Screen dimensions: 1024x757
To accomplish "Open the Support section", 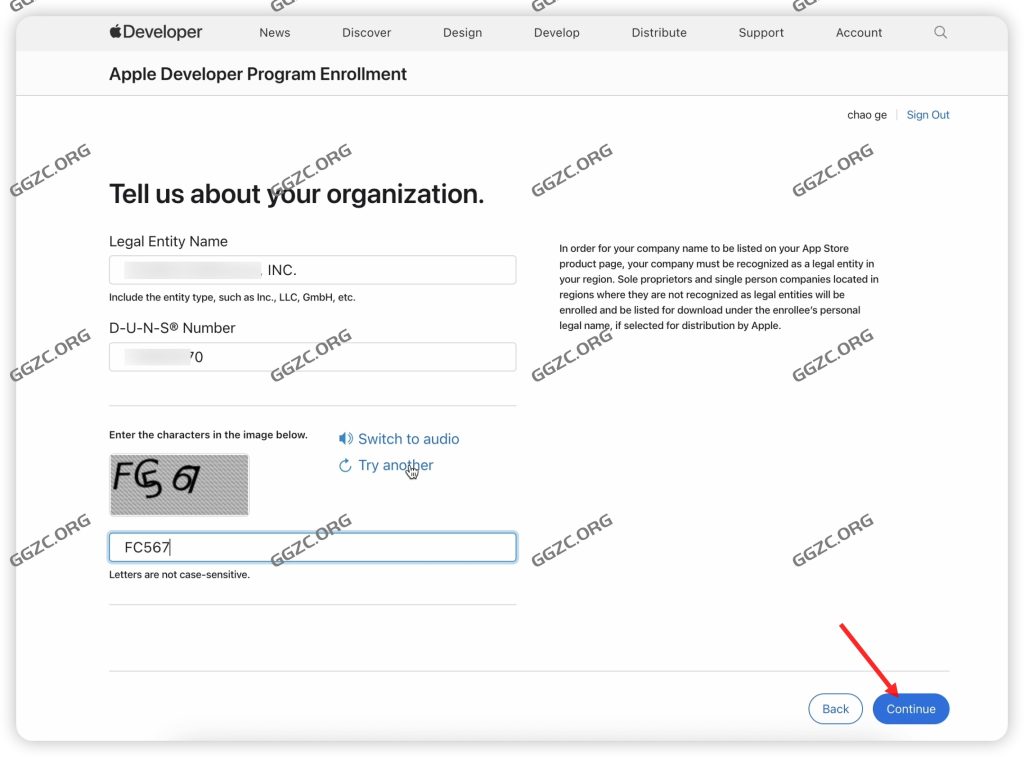I will point(760,32).
